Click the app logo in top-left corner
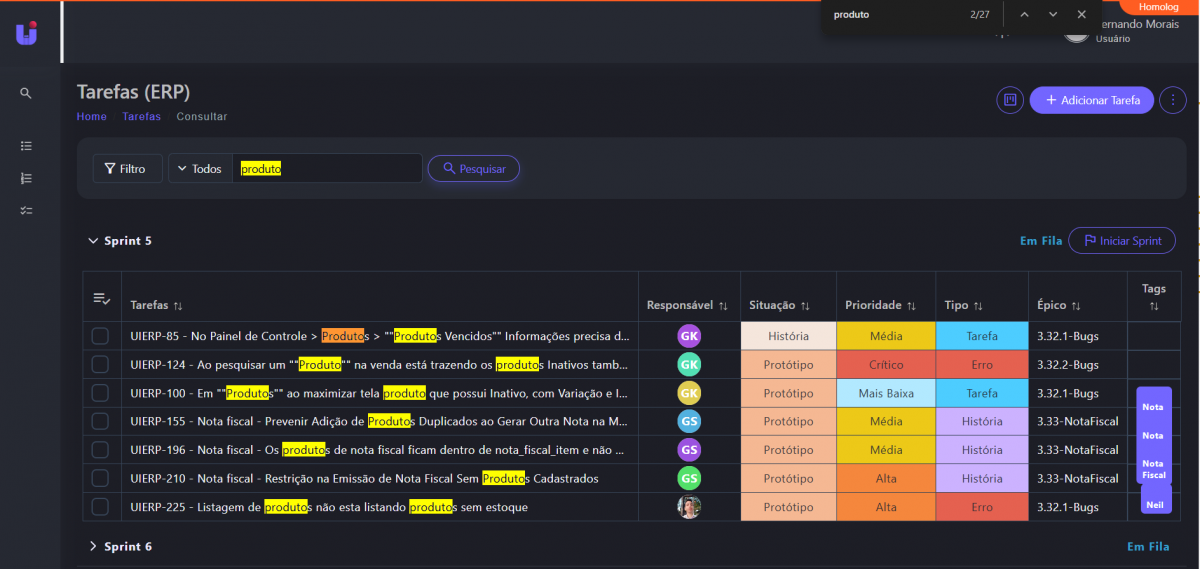 (27, 33)
